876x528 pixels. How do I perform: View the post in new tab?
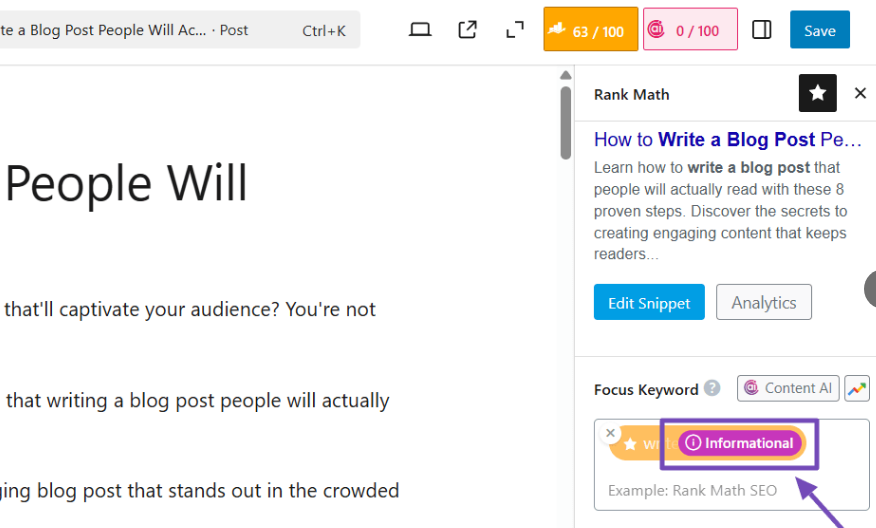coord(467,30)
